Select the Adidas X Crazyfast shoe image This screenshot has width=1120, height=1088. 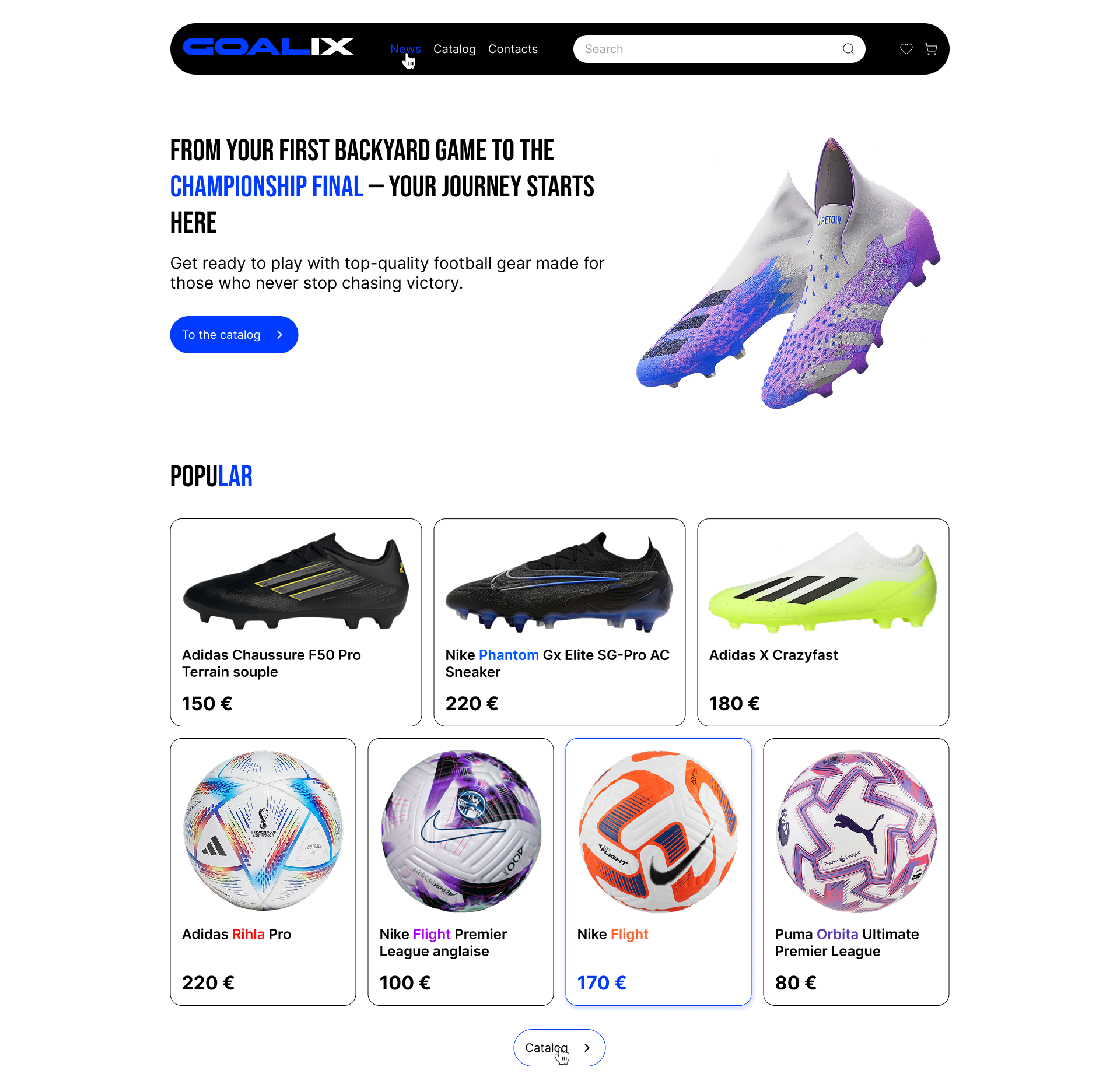pyautogui.click(x=823, y=581)
